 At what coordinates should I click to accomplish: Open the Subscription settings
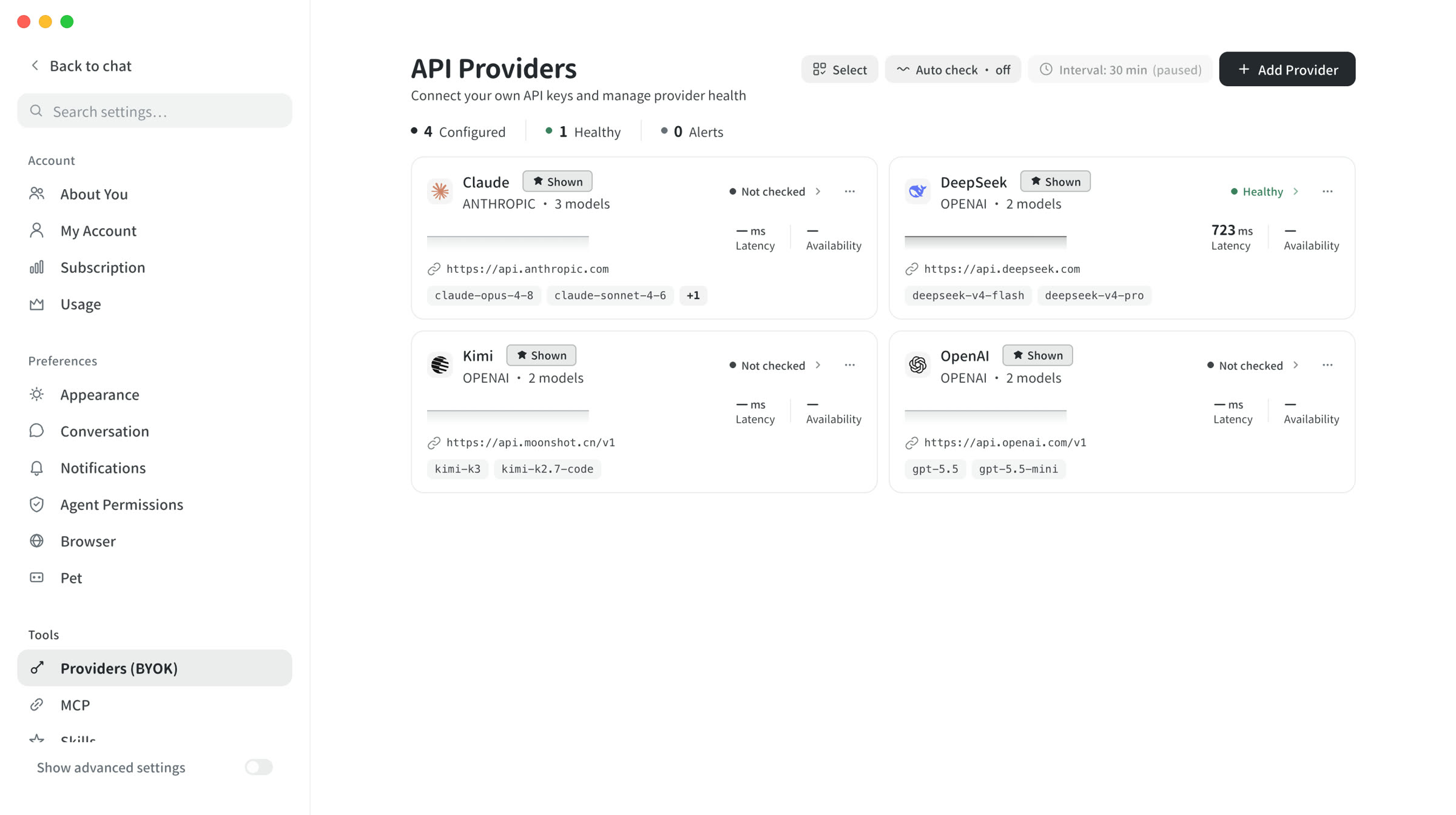tap(155, 267)
